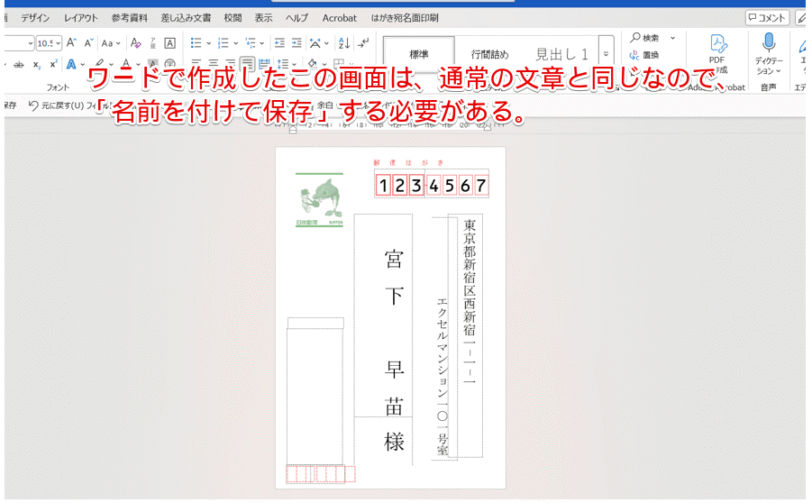This screenshot has width=812, height=503.
Task: Shrink font size with the smaller A icon
Action: coord(89,43)
